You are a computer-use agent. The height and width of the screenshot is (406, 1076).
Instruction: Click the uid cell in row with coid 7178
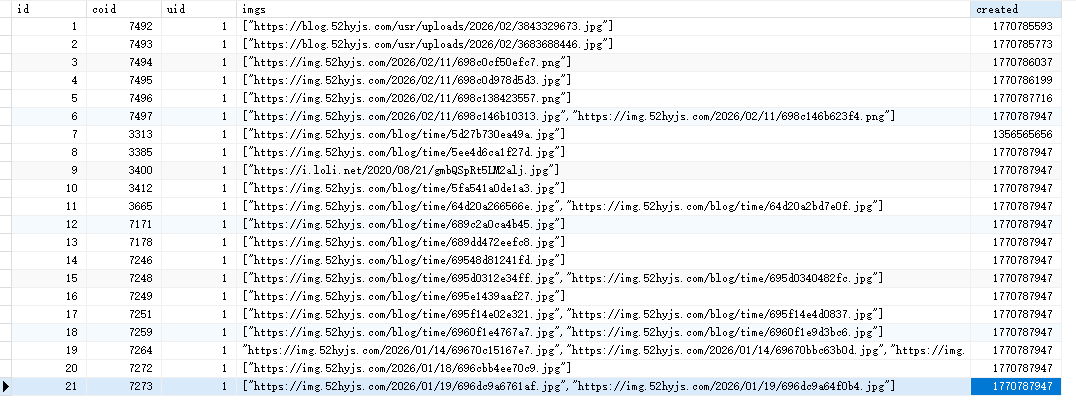pyautogui.click(x=198, y=242)
